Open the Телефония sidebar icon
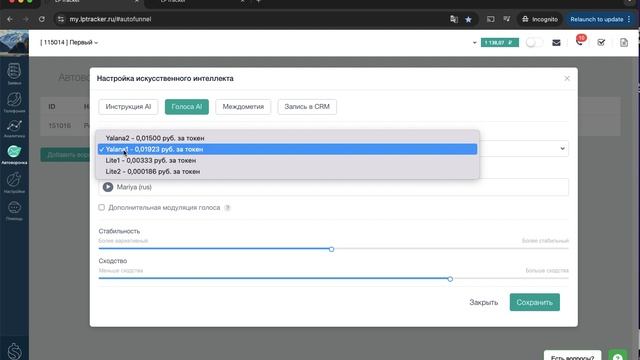Image resolution: width=640 pixels, height=360 pixels. click(x=14, y=102)
